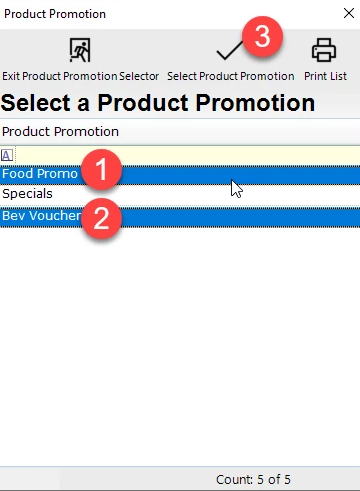Click the printer icon

324,50
